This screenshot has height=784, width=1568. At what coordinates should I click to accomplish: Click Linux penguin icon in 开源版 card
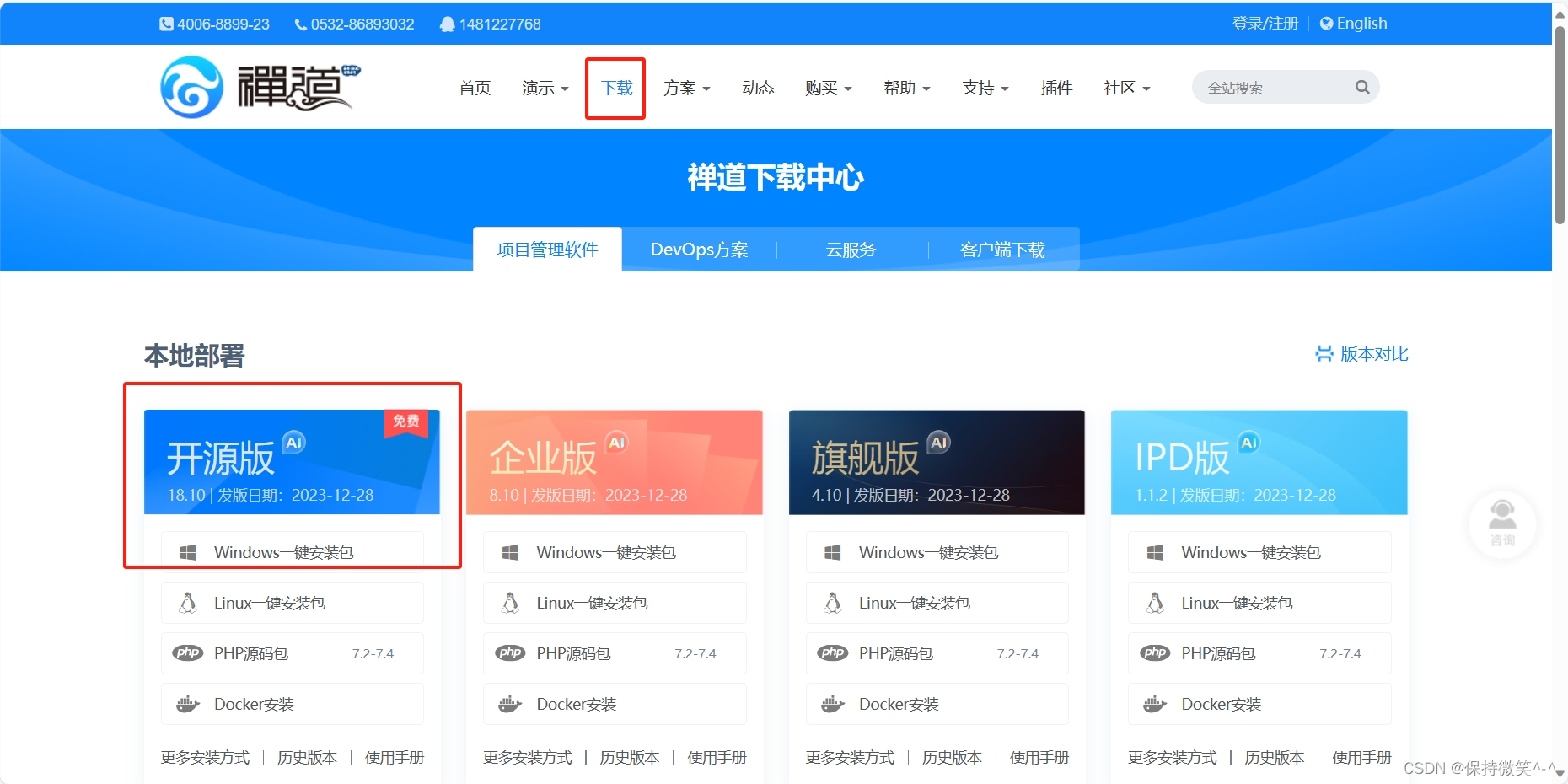[x=188, y=603]
